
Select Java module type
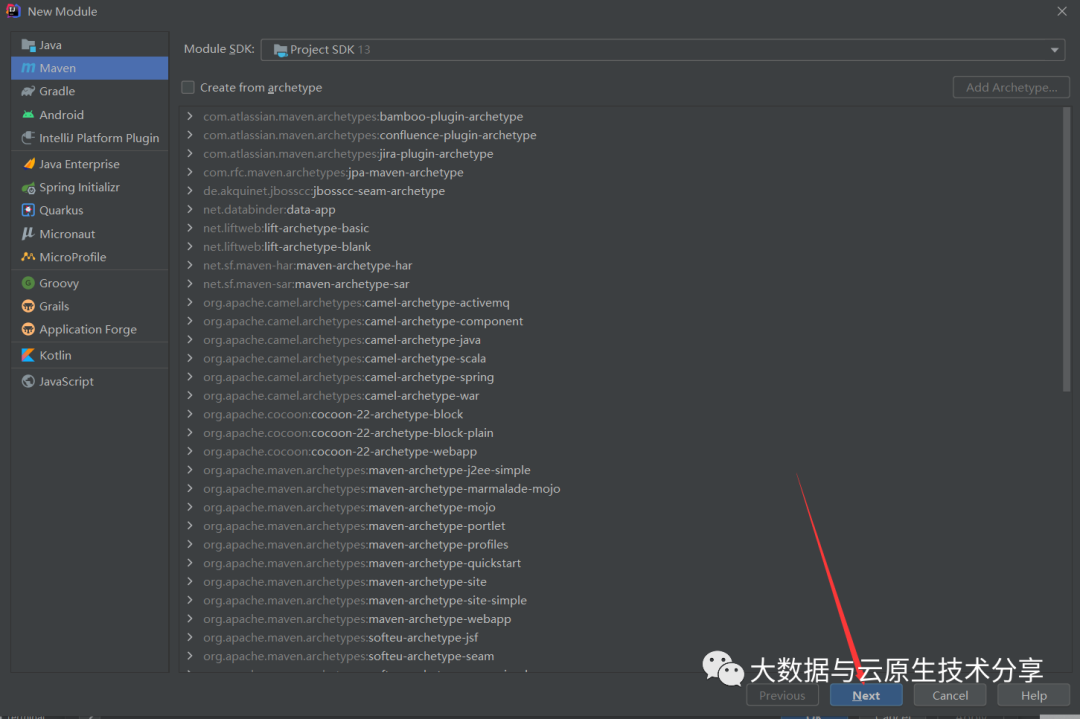pyautogui.click(x=90, y=45)
